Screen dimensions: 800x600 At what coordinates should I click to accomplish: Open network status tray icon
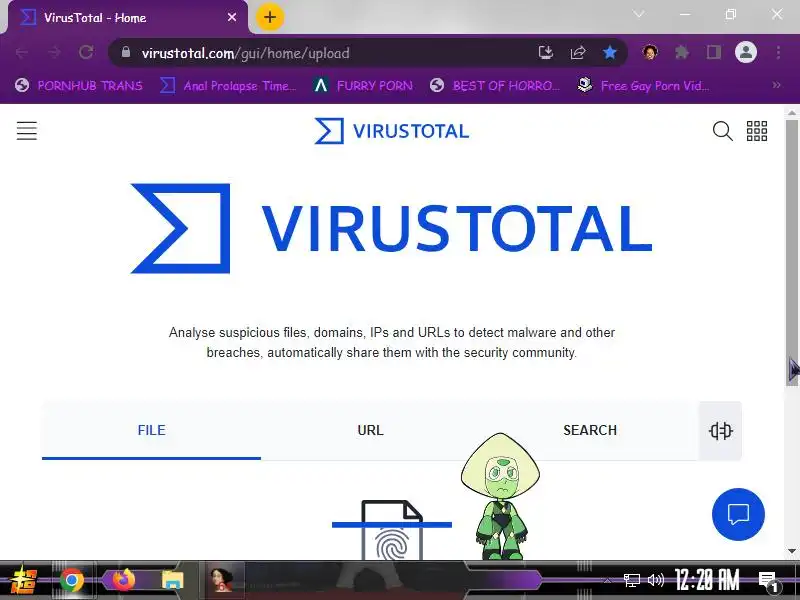point(632,580)
